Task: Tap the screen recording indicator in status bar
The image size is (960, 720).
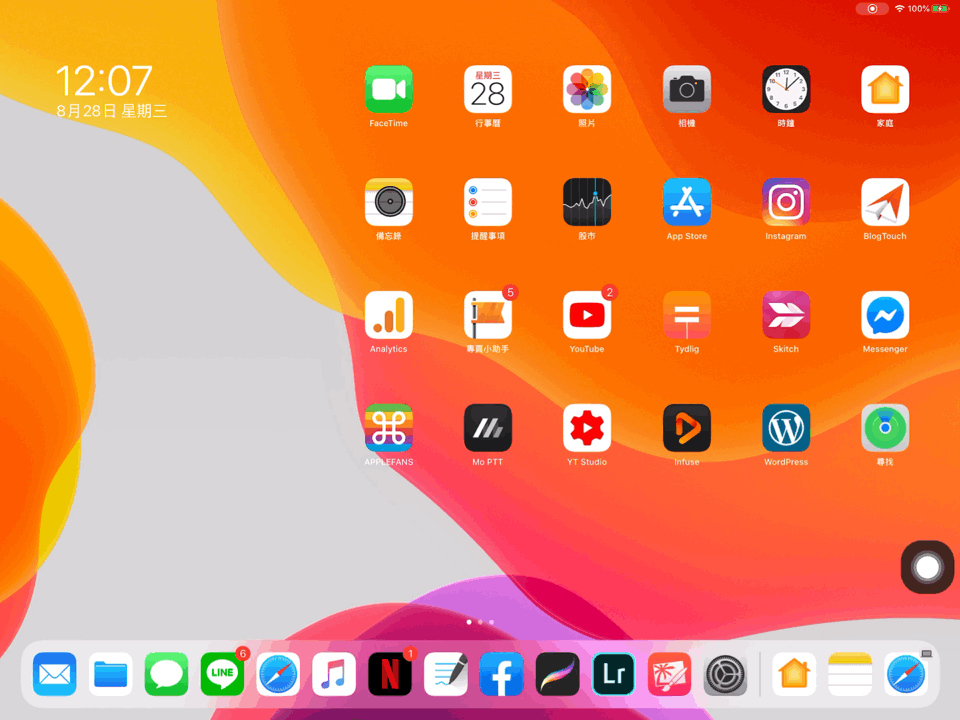Action: coord(872,9)
